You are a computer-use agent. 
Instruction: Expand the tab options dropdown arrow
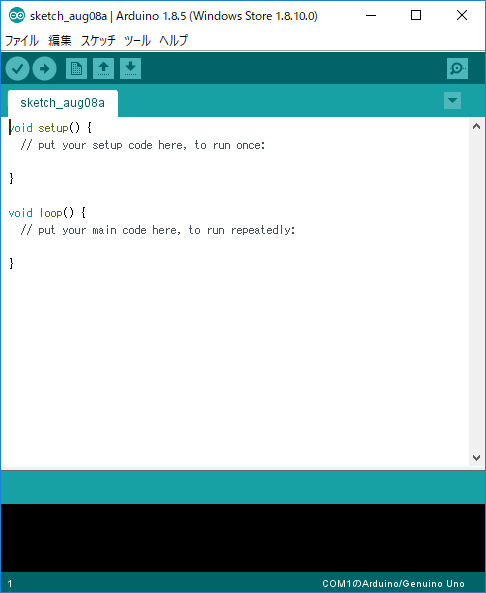pos(452,101)
